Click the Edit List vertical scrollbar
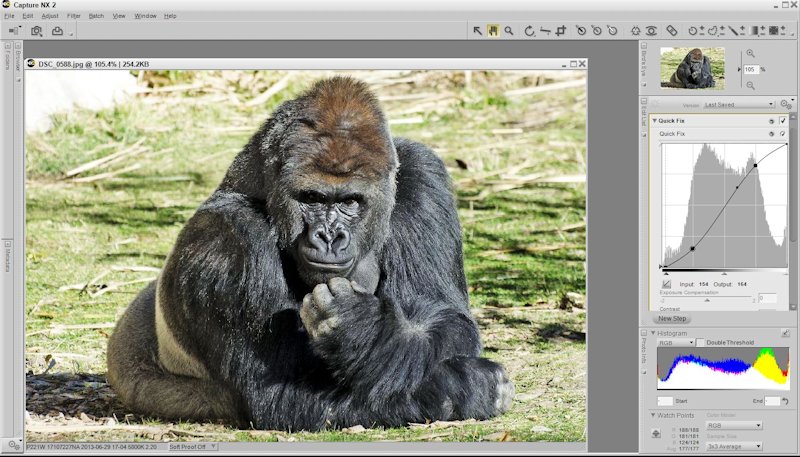 (793, 212)
